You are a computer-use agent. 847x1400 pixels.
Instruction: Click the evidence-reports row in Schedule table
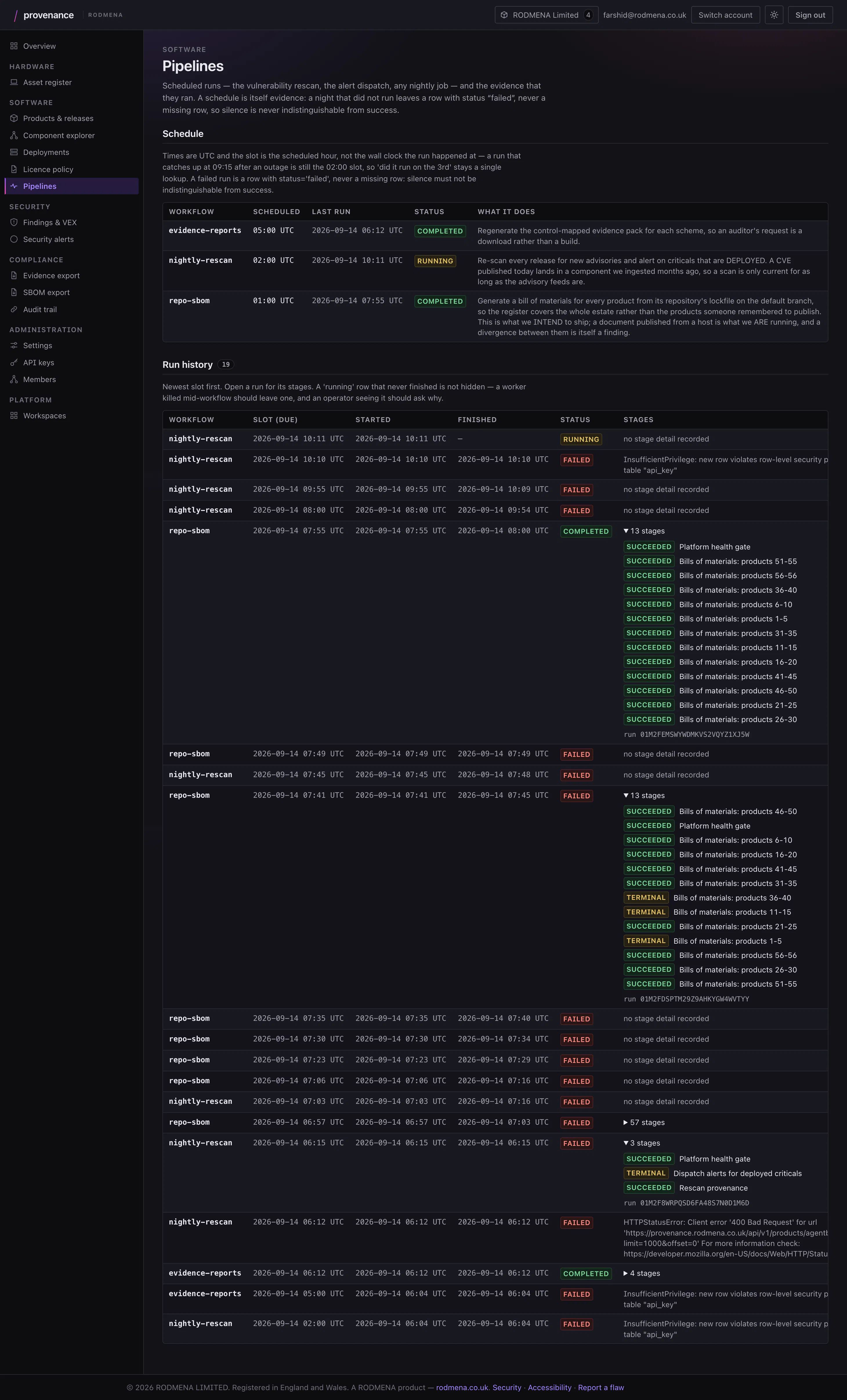click(495, 236)
